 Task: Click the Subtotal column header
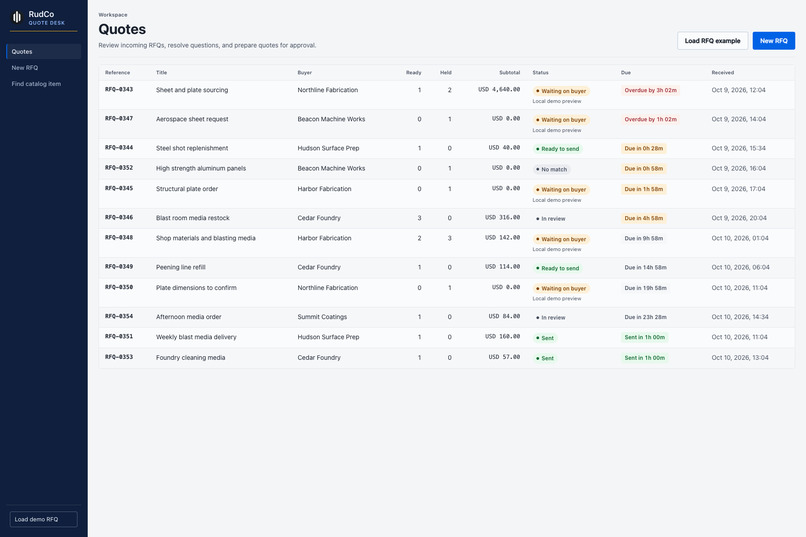[509, 72]
